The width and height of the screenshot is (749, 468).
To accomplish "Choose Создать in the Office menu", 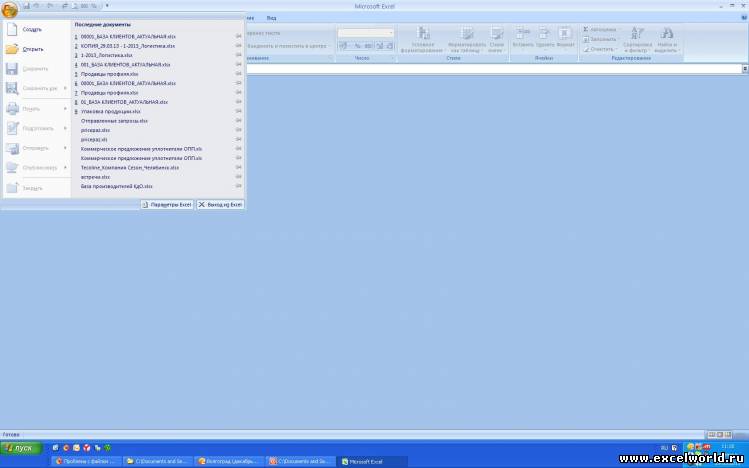I will point(32,30).
